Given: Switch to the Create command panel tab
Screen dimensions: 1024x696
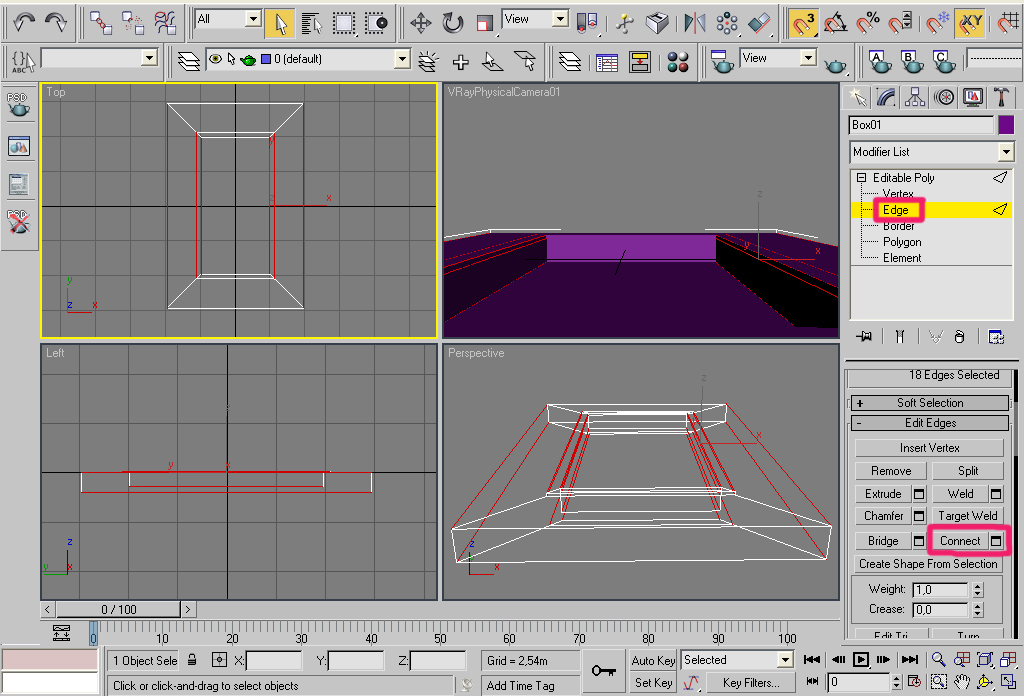Looking at the screenshot, I should 857,97.
